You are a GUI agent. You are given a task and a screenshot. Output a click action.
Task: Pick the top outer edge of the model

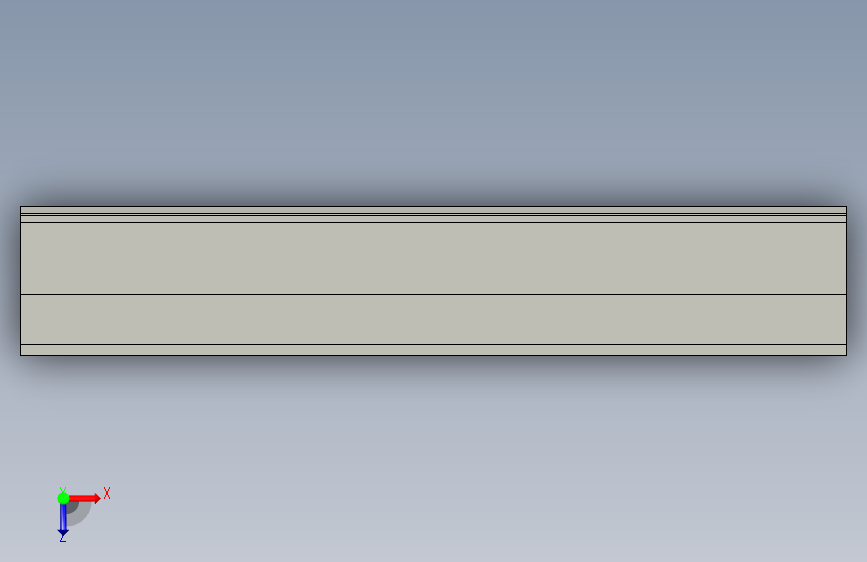tap(434, 206)
